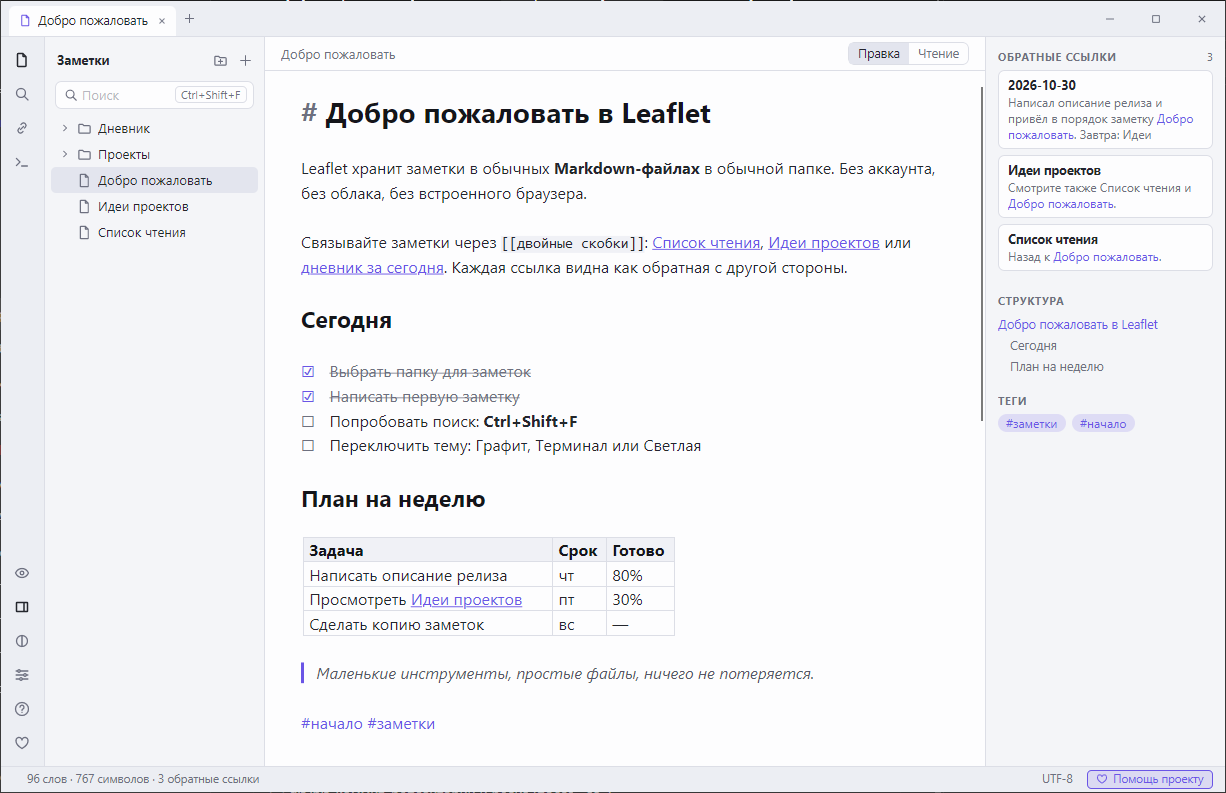Switch to Правка editing mode
The width and height of the screenshot is (1226, 793).
click(879, 54)
